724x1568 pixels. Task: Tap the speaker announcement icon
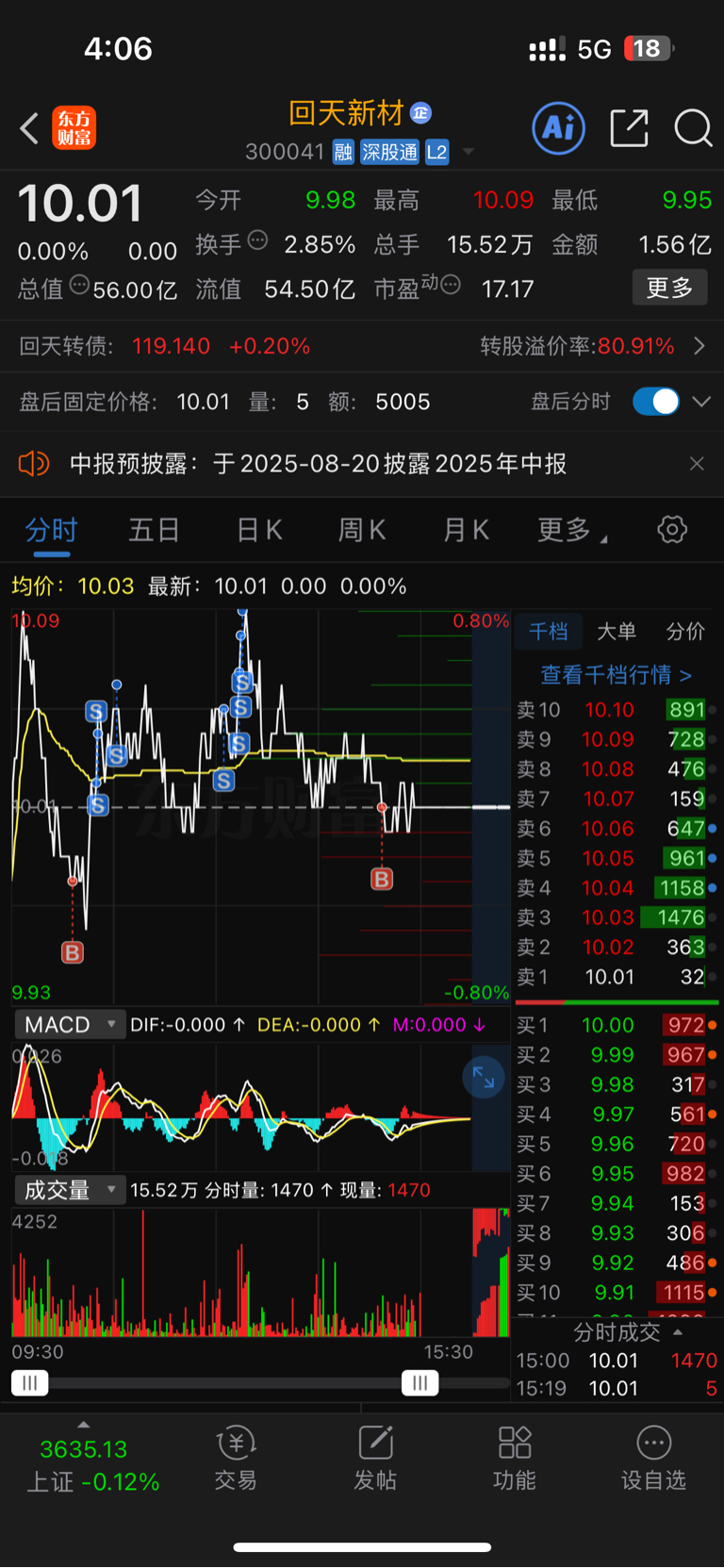(34, 463)
